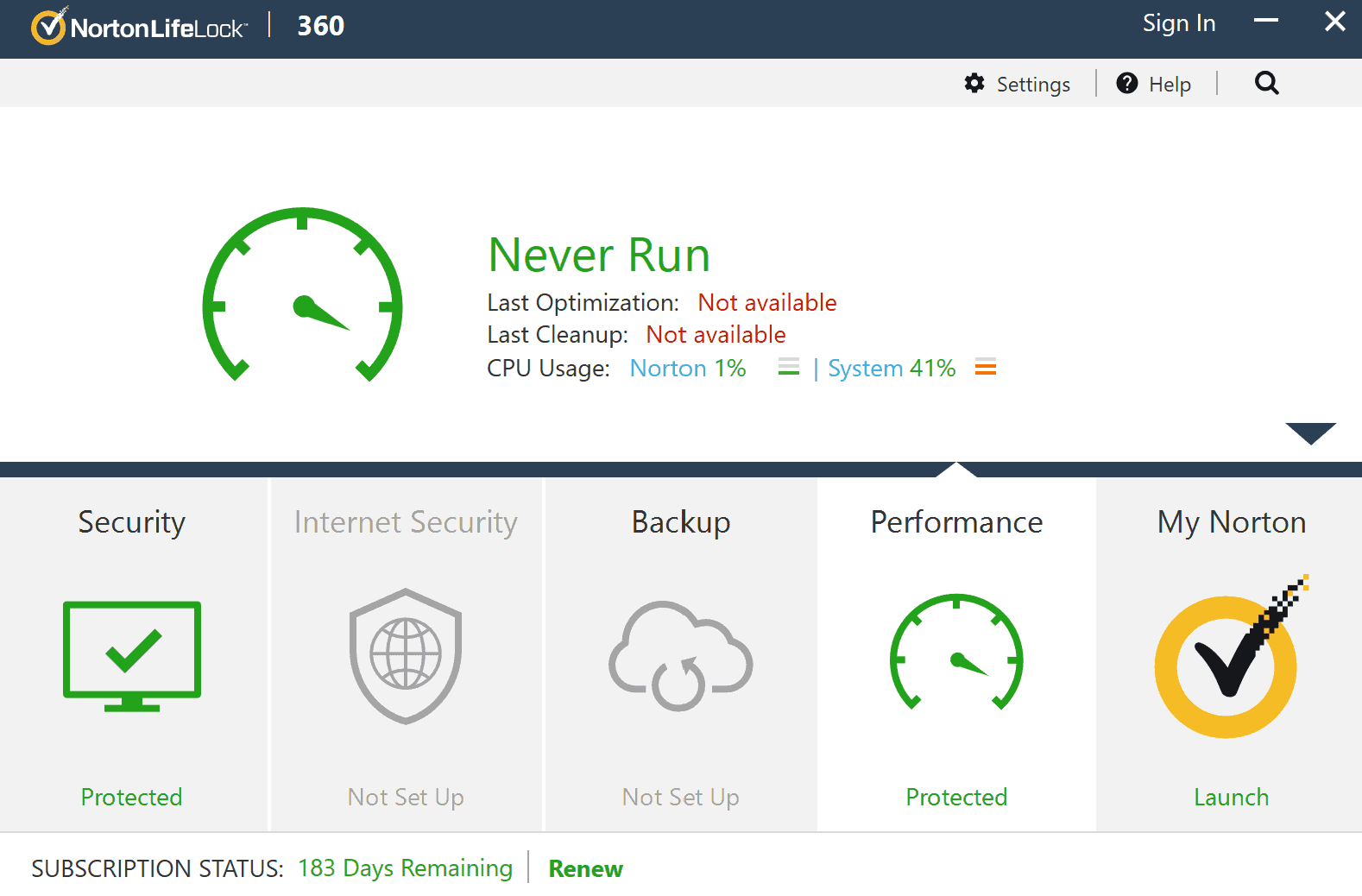This screenshot has width=1362, height=896.
Task: Click the green monitor checkmark Security icon
Action: (132, 656)
